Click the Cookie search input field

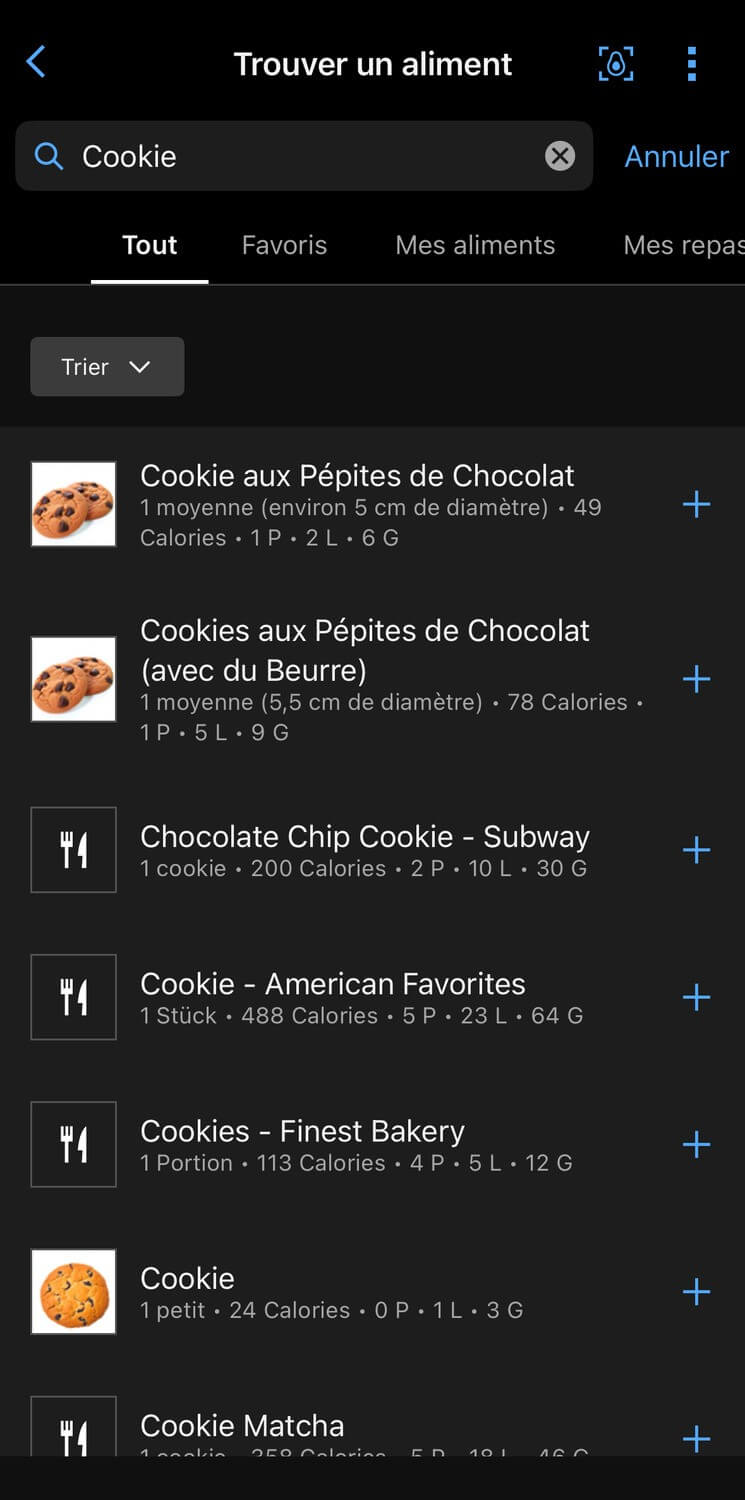click(300, 156)
